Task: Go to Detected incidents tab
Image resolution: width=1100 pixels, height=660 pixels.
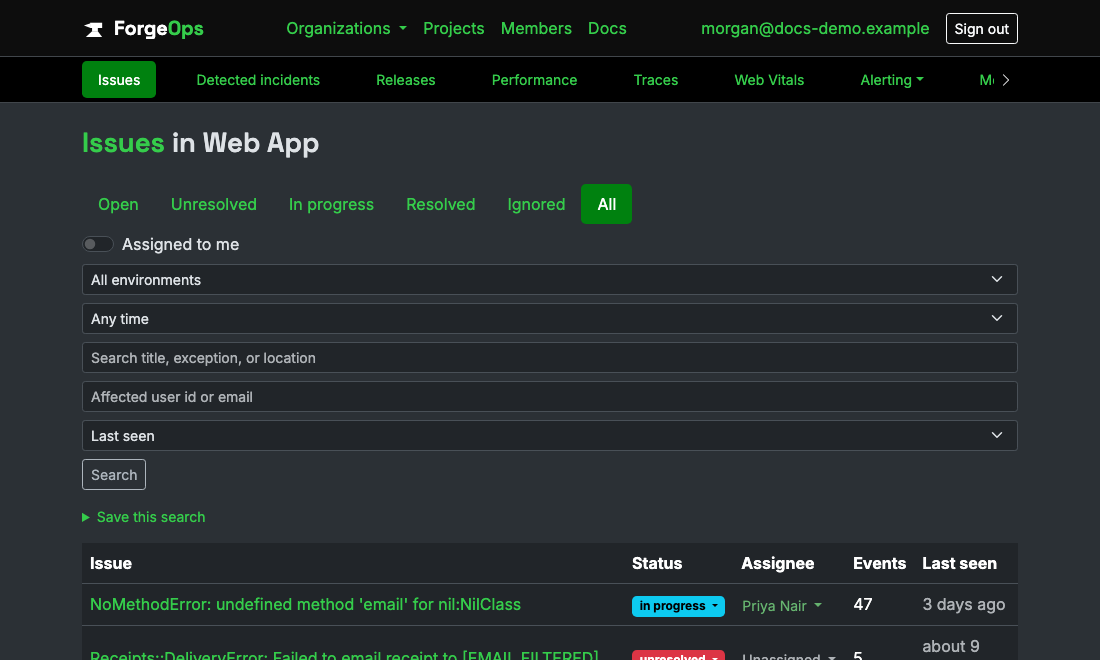Action: tap(258, 80)
